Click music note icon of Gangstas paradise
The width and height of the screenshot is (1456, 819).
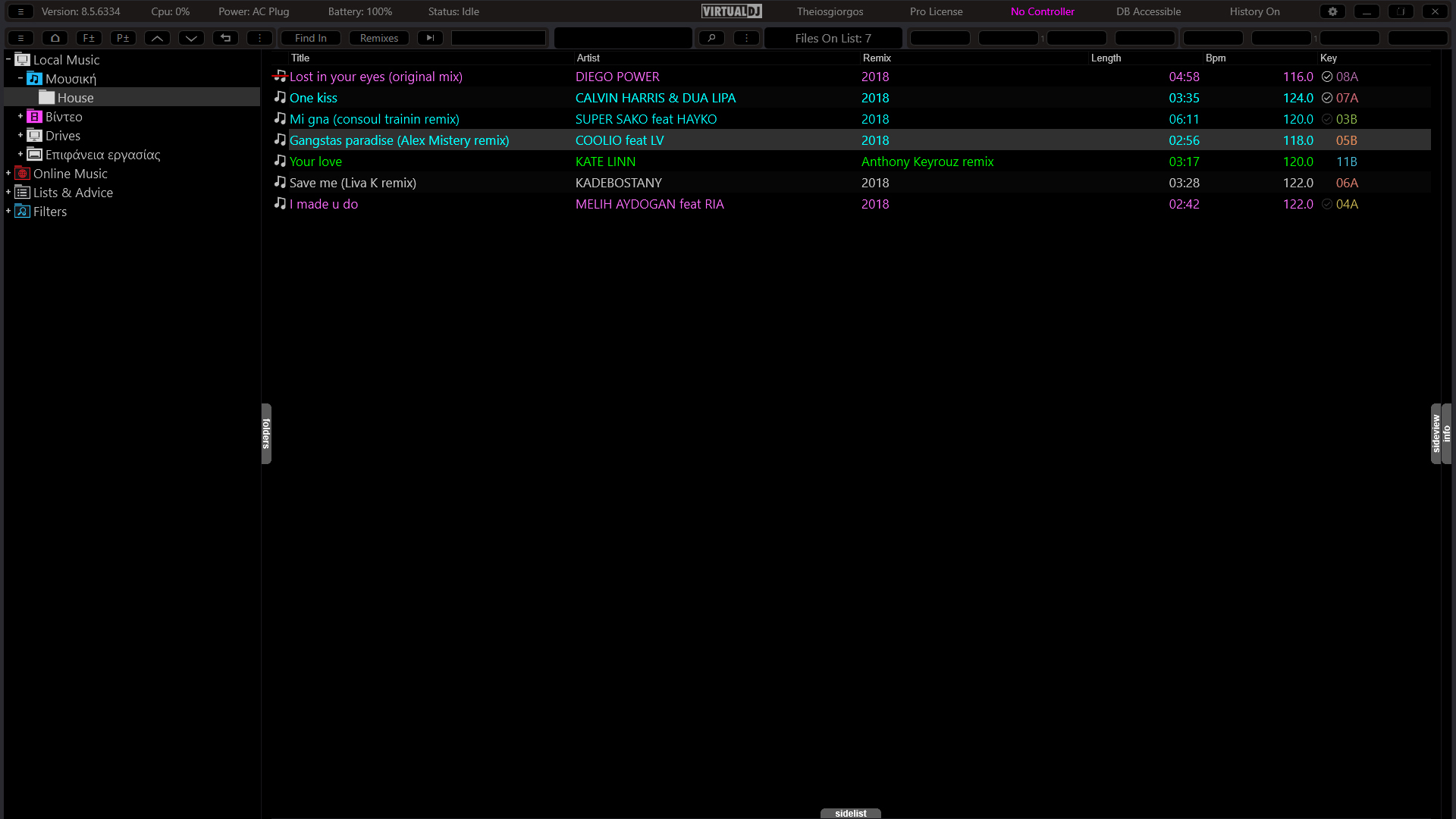(280, 140)
